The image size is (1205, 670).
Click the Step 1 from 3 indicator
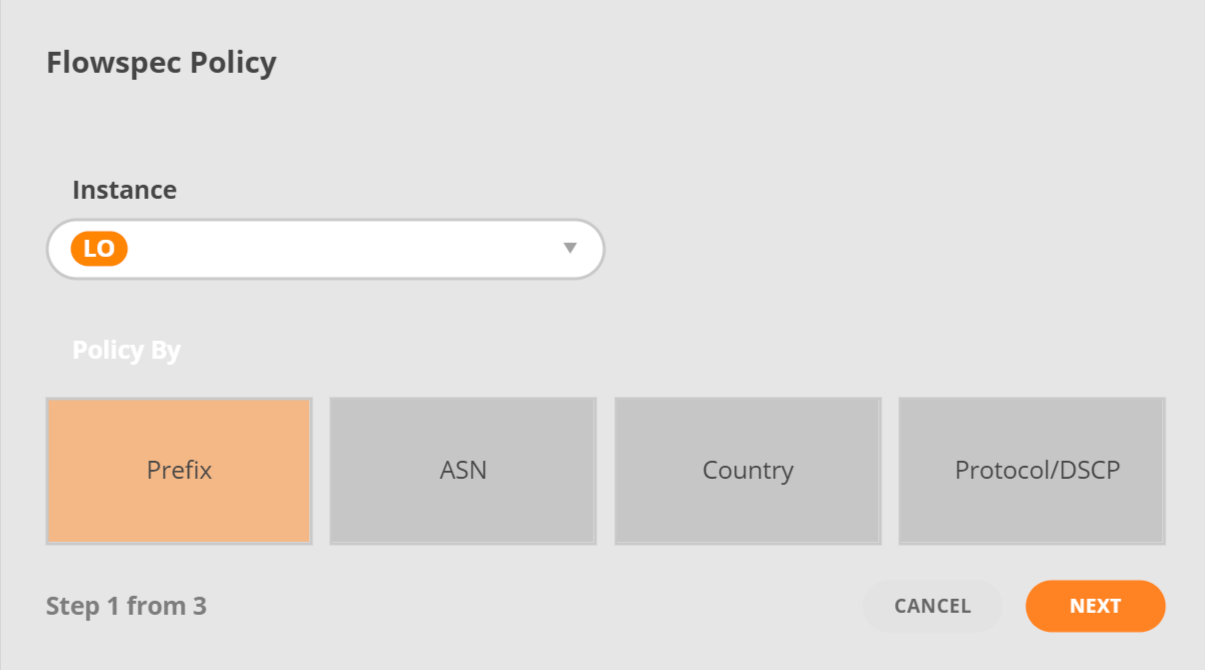[x=126, y=606]
